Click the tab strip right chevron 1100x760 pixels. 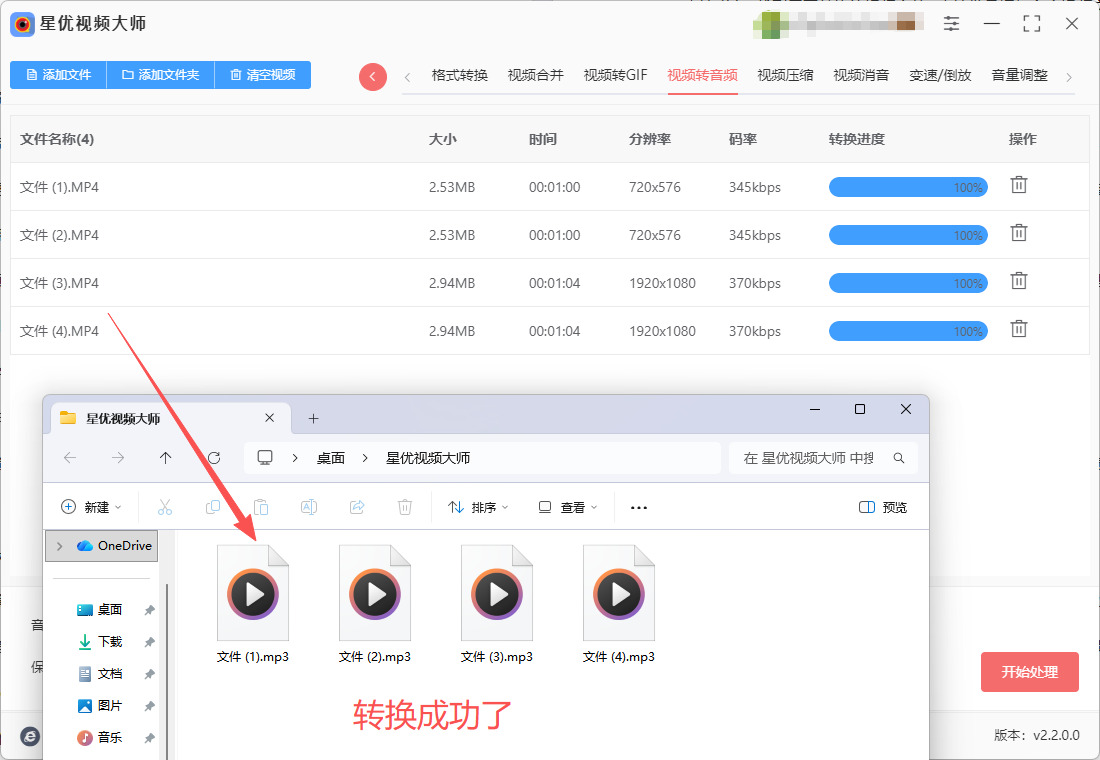1068,76
